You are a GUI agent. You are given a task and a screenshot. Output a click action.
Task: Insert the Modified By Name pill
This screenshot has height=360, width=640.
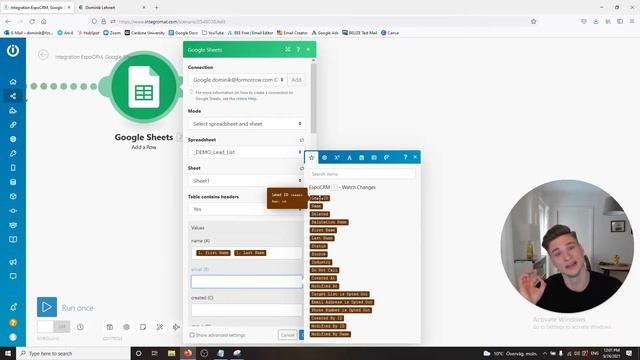coord(330,334)
